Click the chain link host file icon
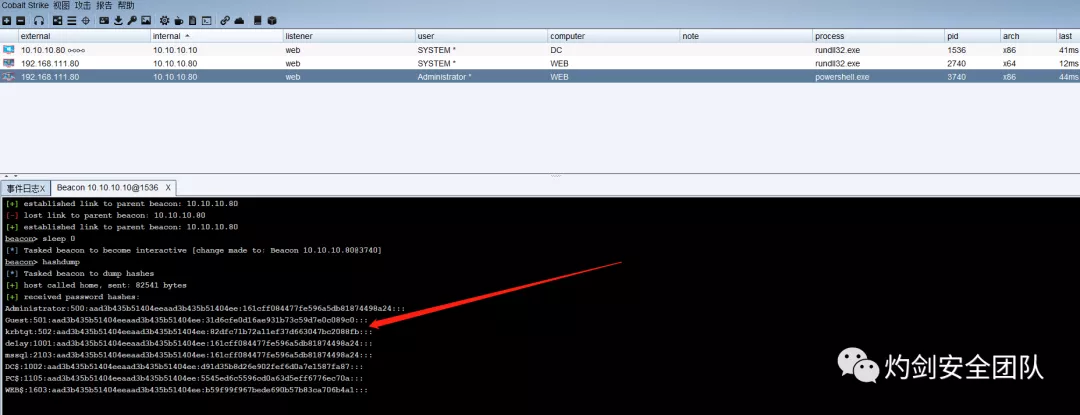 225,21
